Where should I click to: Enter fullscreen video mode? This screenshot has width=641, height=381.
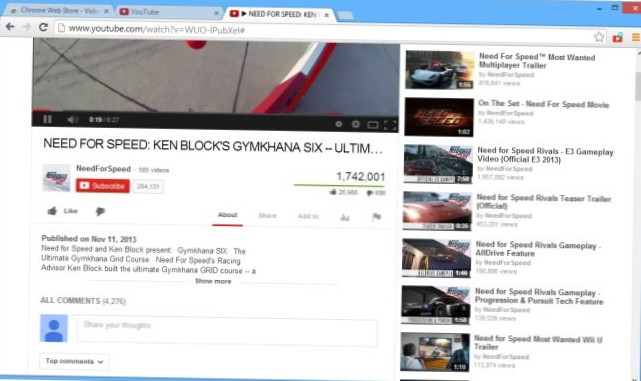pos(390,125)
